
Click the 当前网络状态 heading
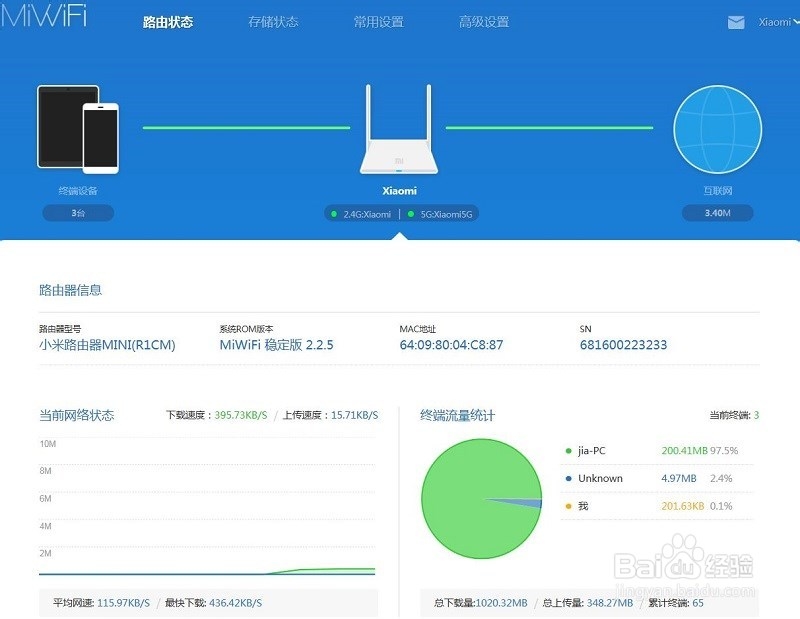coord(77,415)
